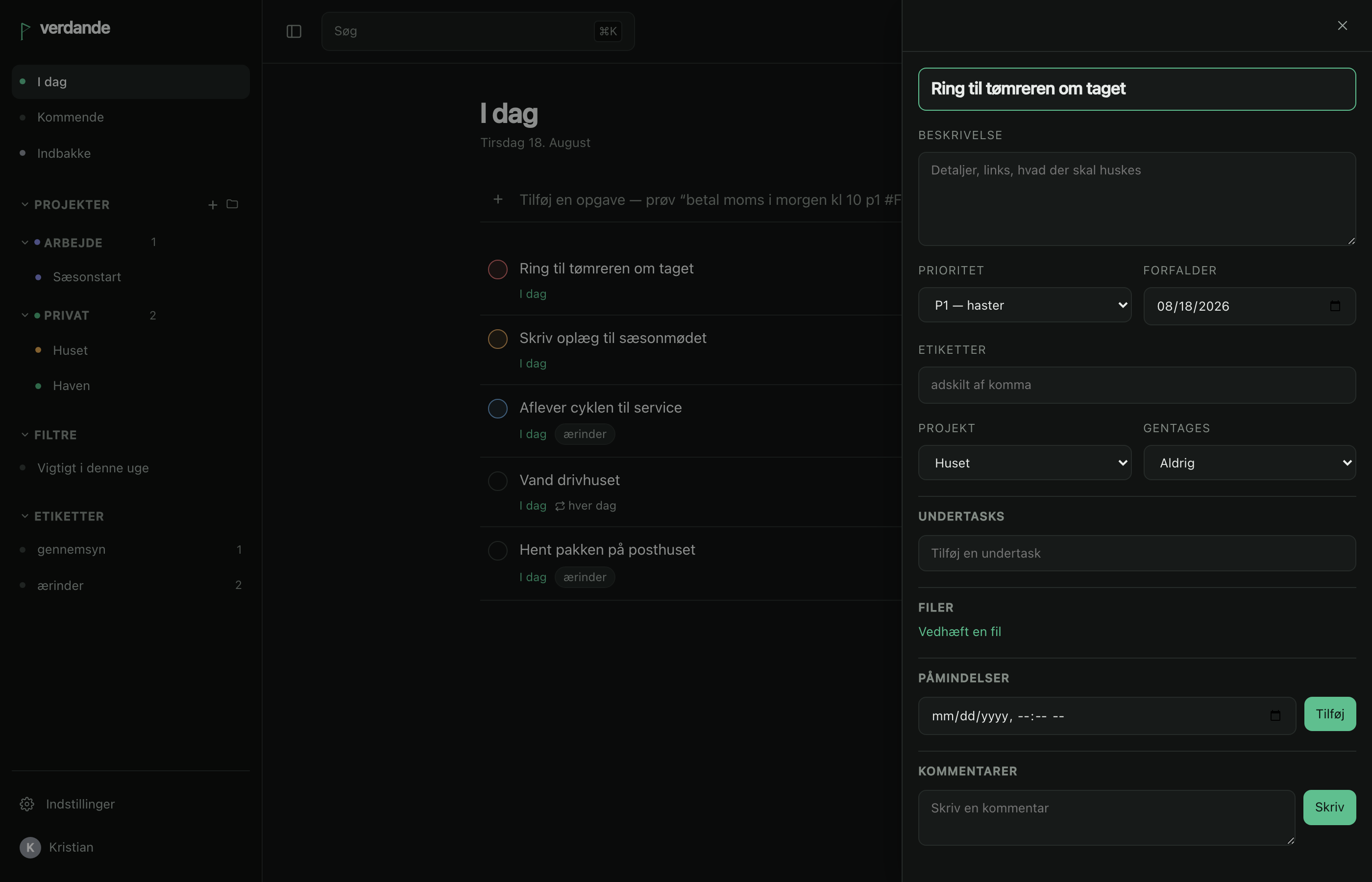Check off 'Aflever cyklen til service'
The width and height of the screenshot is (1372, 882).
pos(498,408)
